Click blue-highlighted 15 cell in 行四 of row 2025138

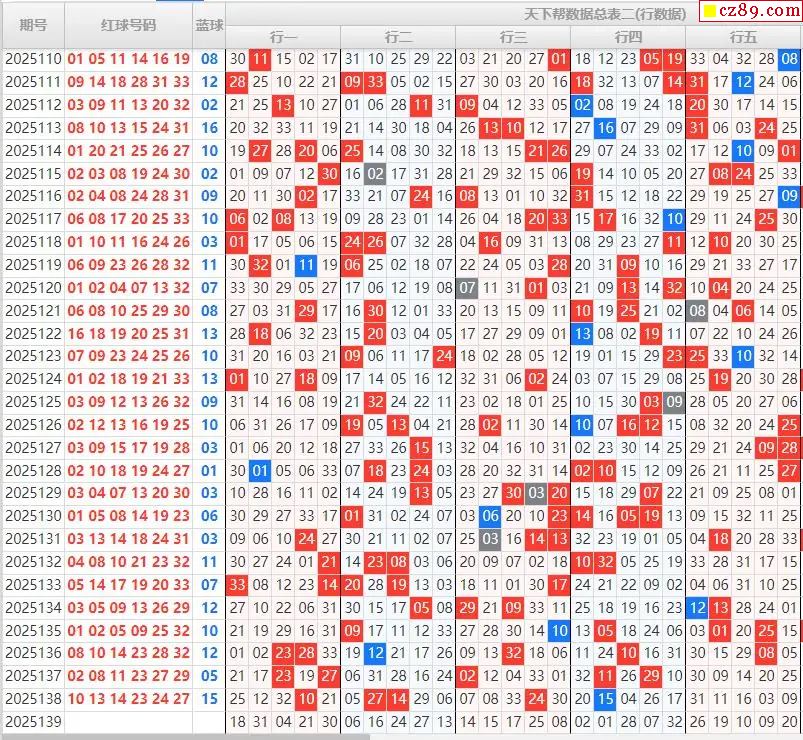(x=605, y=699)
